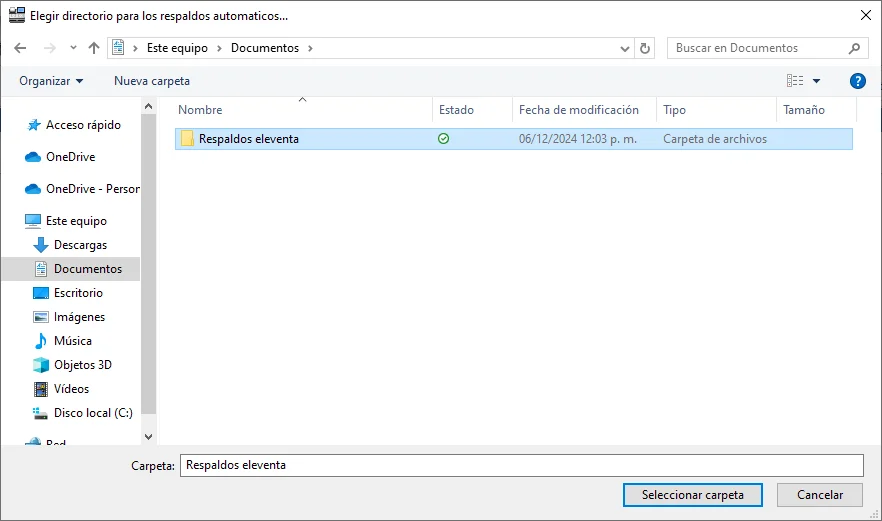Open Imágenes in navigation pane

tap(79, 317)
